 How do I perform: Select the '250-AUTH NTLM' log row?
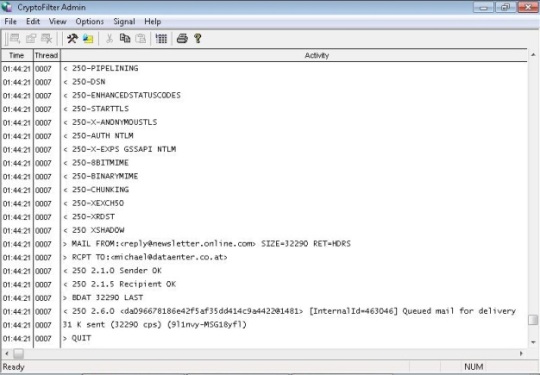pyautogui.click(x=264, y=136)
